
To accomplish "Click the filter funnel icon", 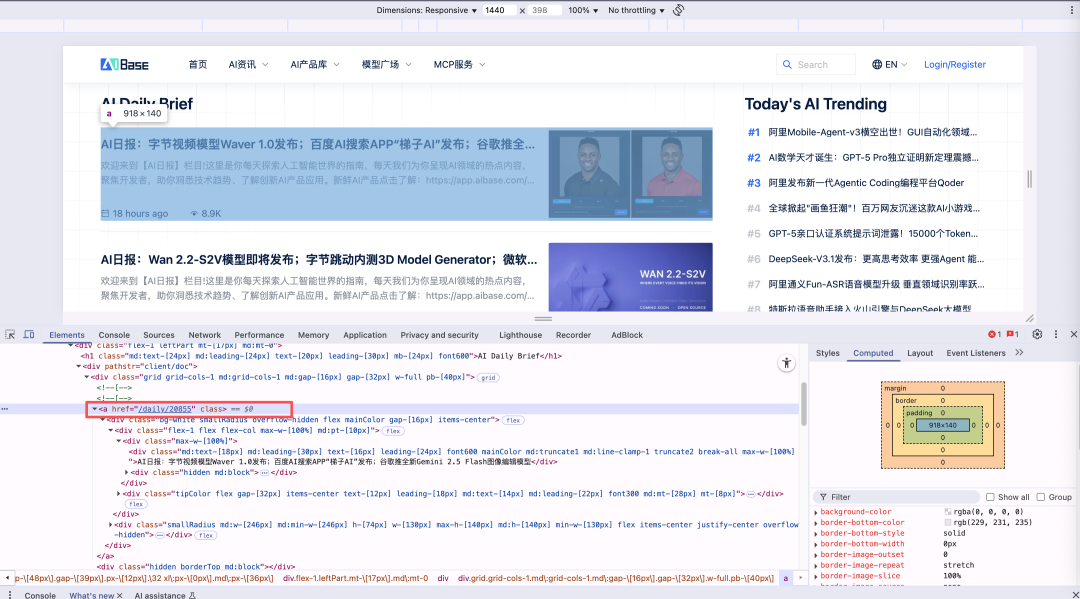I will coord(823,496).
